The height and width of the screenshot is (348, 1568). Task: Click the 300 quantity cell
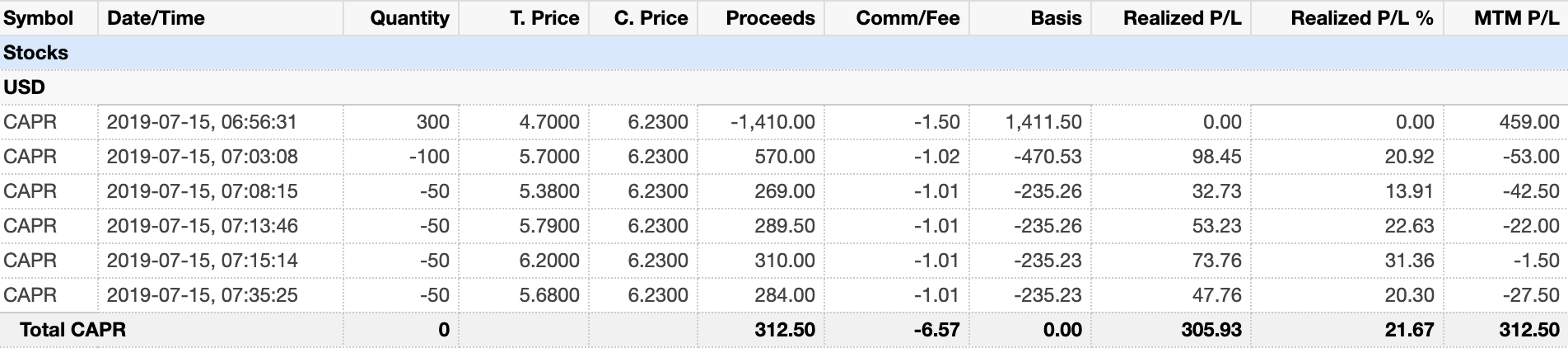[x=432, y=122]
